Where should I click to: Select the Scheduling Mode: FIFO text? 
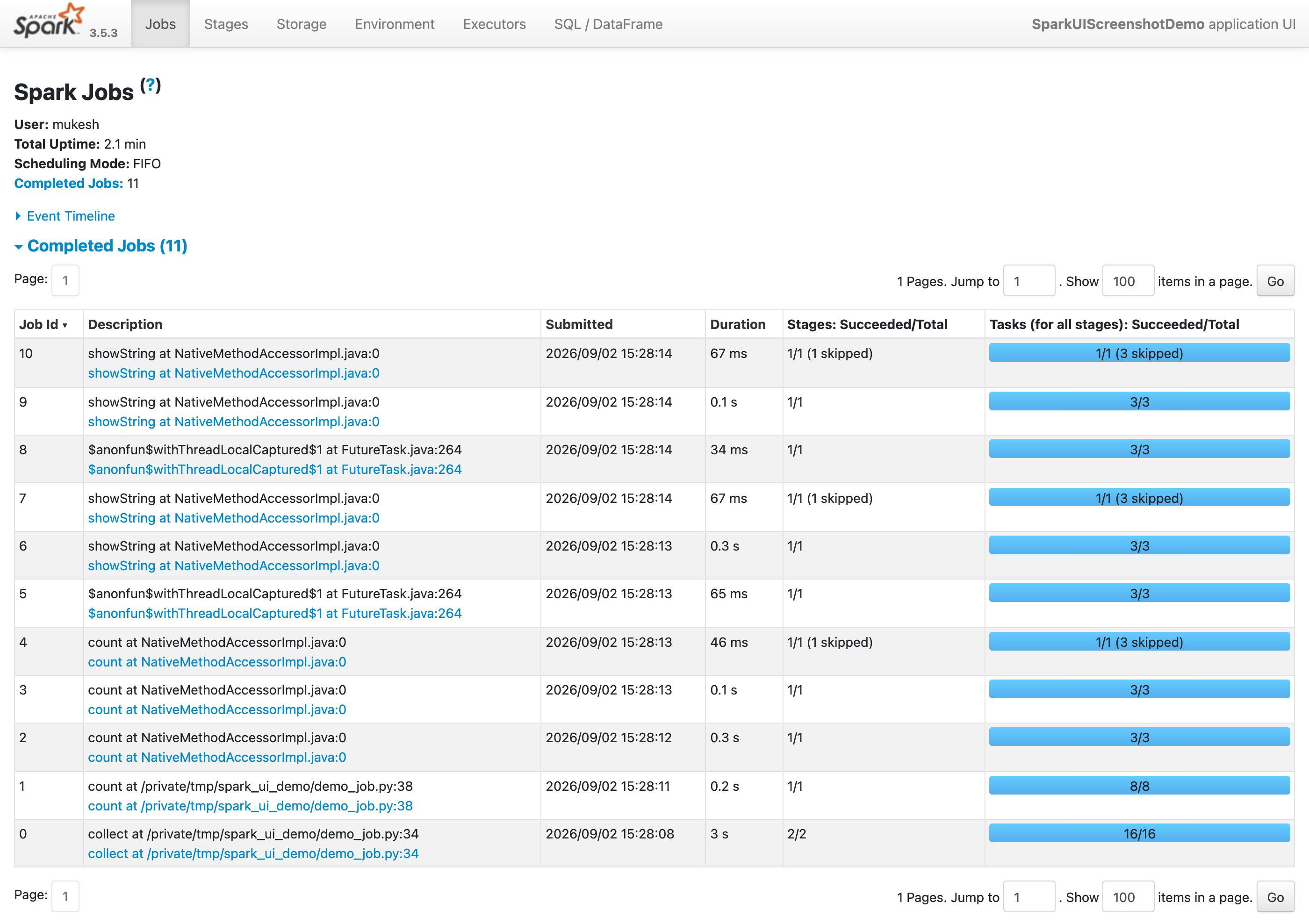click(x=87, y=164)
